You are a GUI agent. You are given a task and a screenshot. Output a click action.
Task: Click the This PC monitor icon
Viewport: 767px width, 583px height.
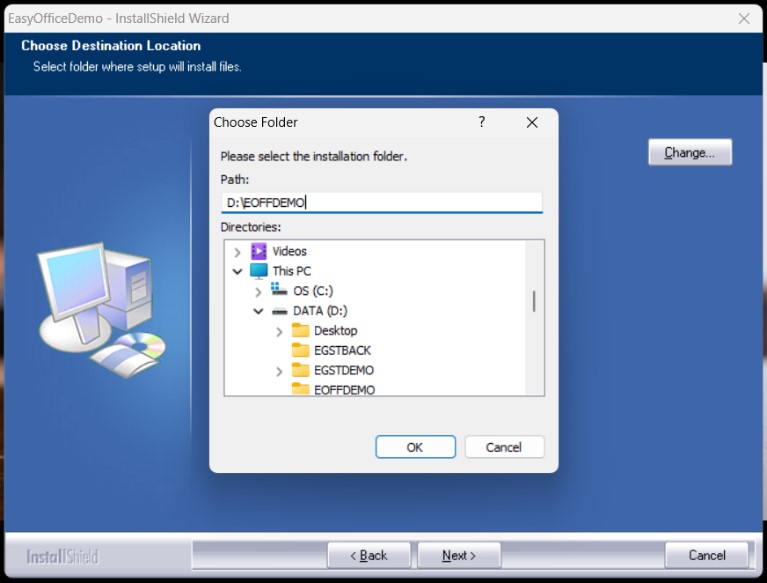pos(259,271)
